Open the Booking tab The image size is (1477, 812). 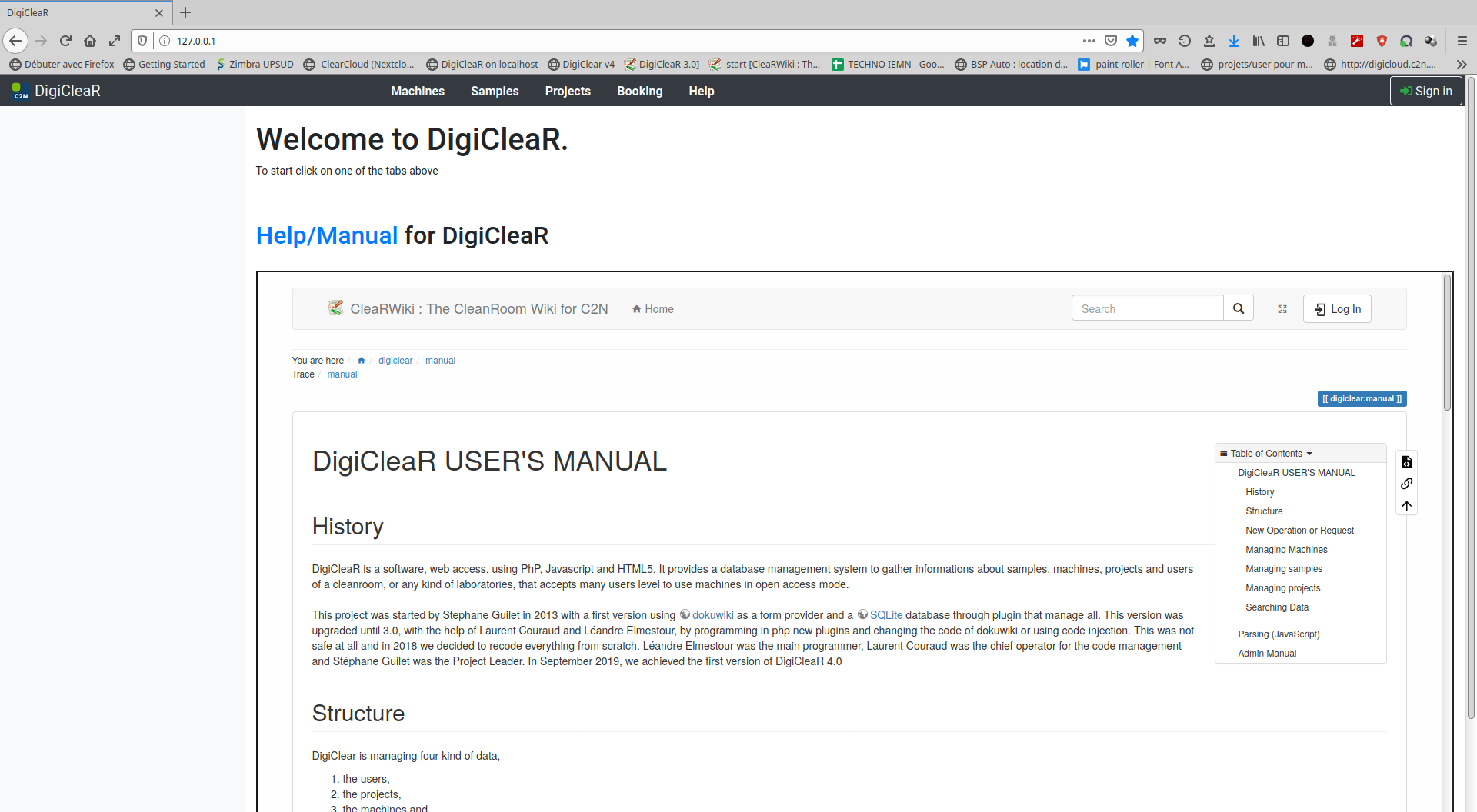[639, 91]
